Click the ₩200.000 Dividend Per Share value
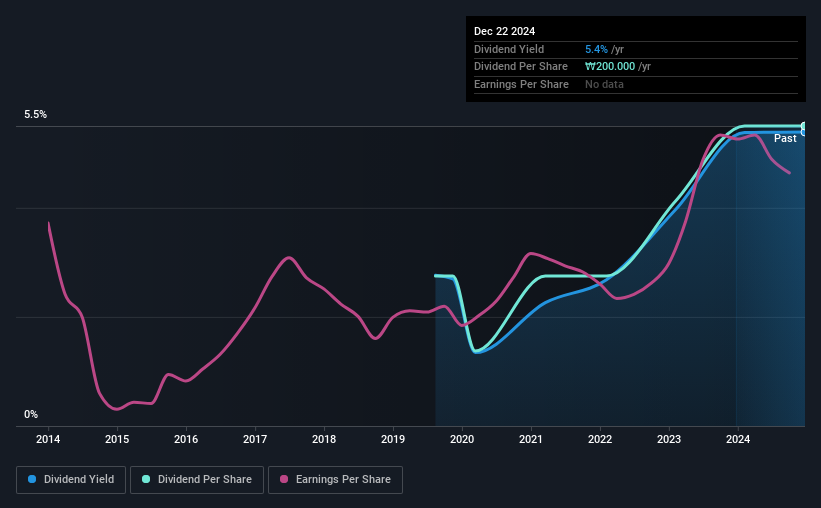Viewport: 821px width, 508px height. [610, 67]
